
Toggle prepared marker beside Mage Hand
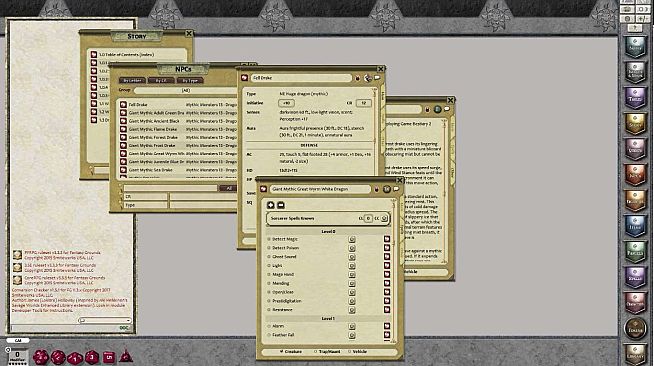[x=269, y=275]
